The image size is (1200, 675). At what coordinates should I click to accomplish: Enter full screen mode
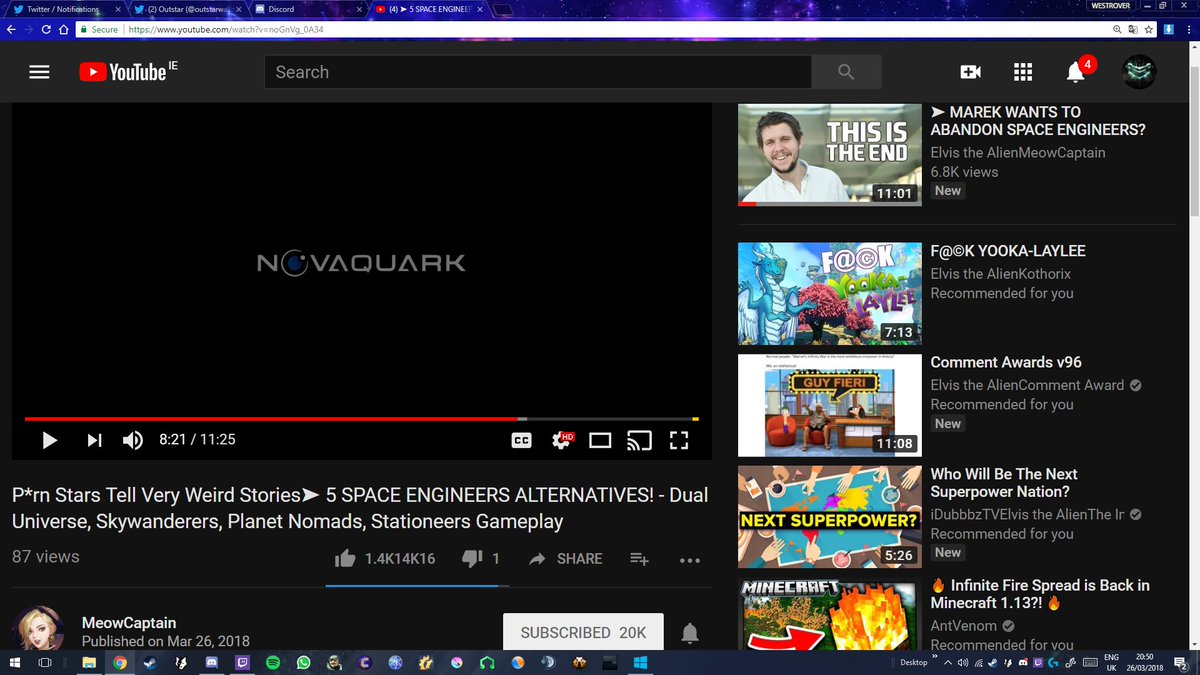679,440
